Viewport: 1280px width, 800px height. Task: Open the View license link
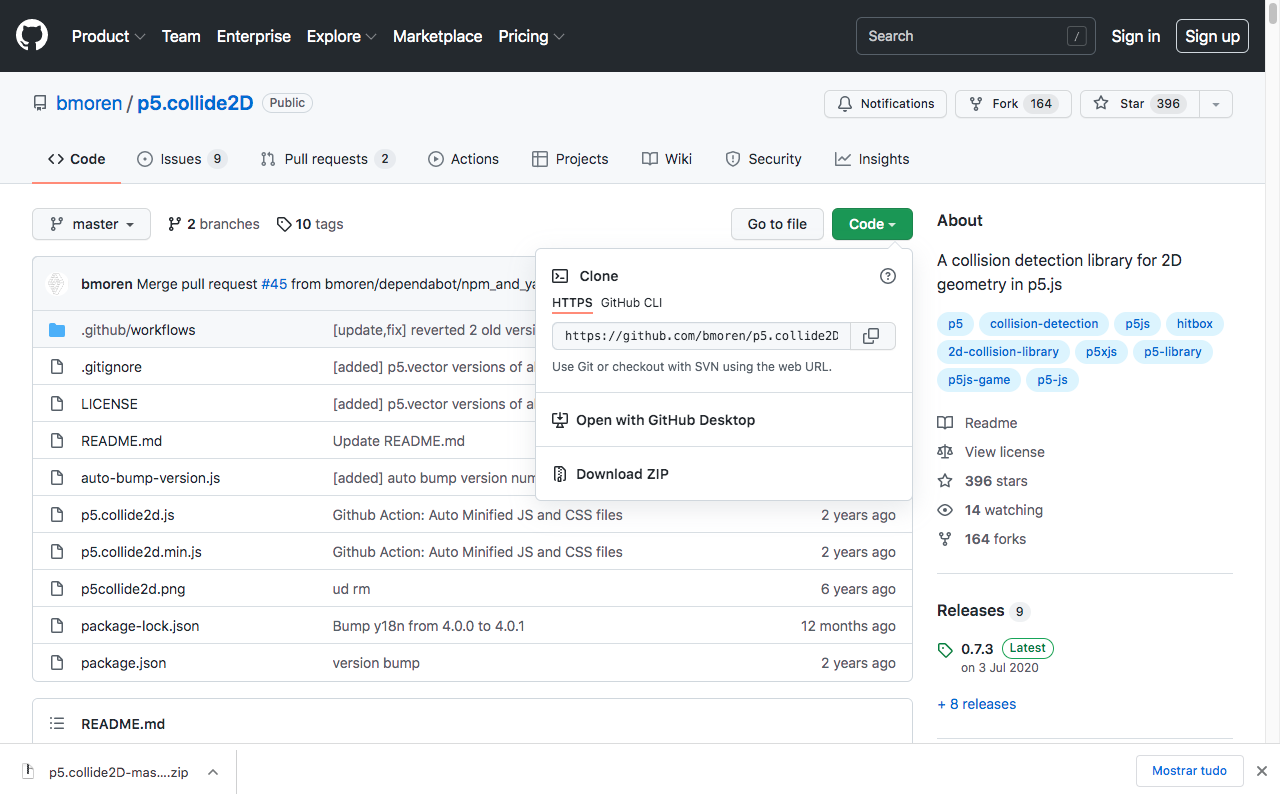click(991, 452)
